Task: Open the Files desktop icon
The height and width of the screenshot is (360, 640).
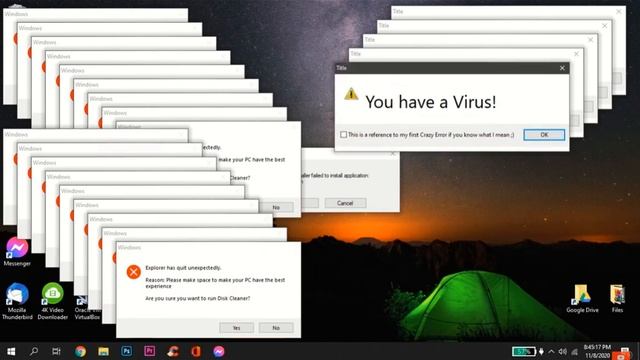Action: point(617,299)
